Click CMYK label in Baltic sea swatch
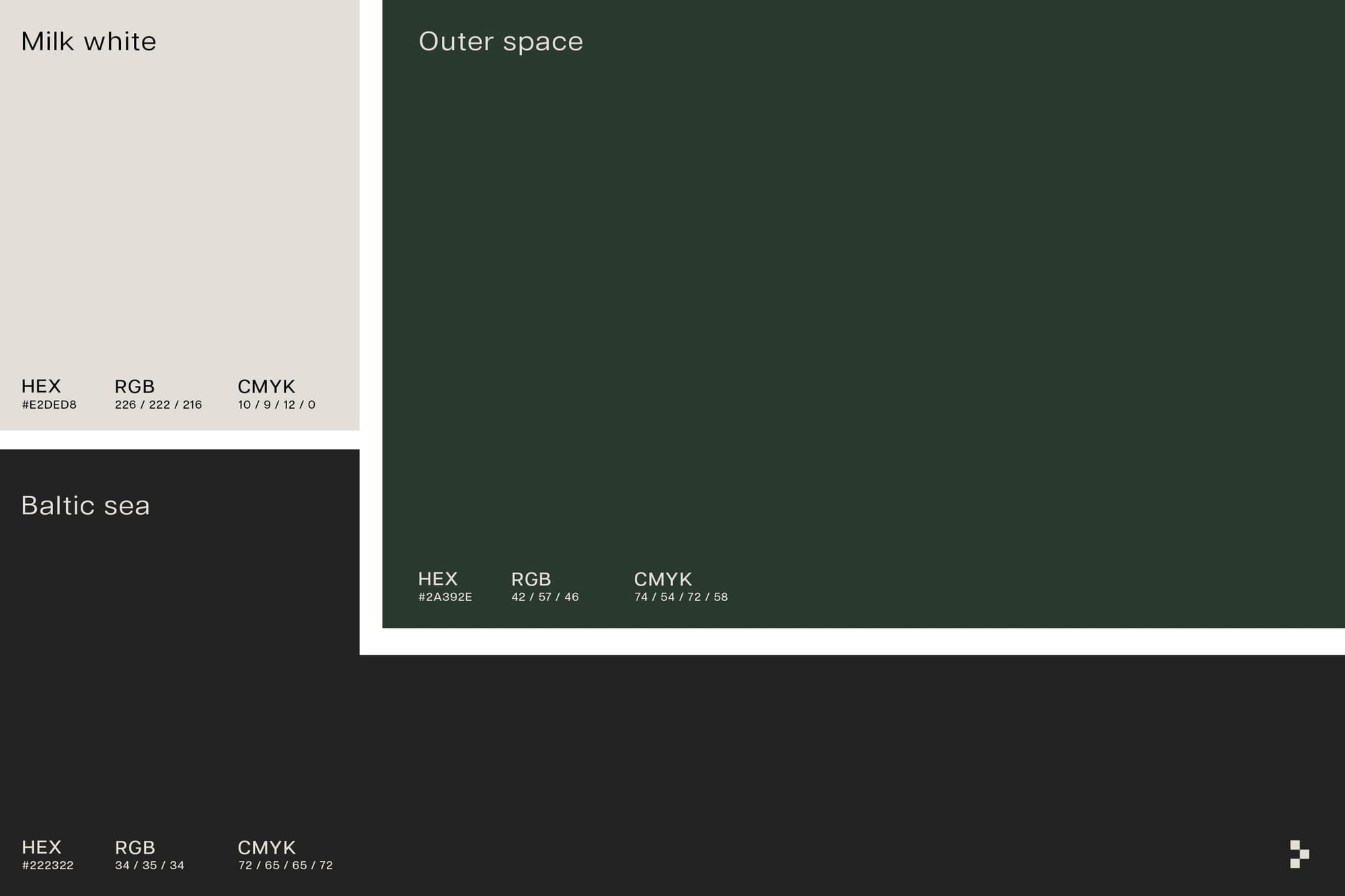 click(x=267, y=847)
